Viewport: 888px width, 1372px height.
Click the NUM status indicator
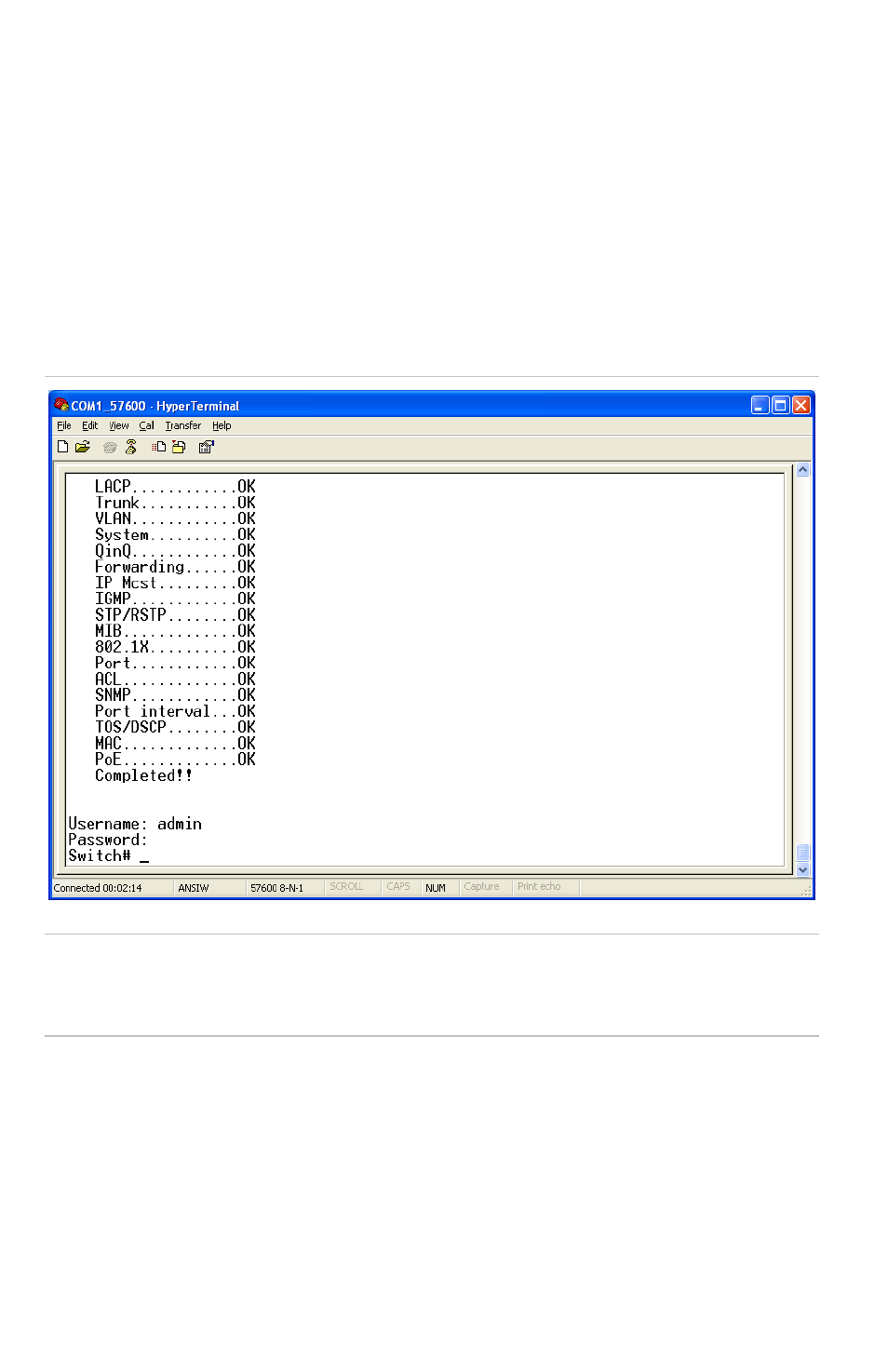tap(436, 888)
